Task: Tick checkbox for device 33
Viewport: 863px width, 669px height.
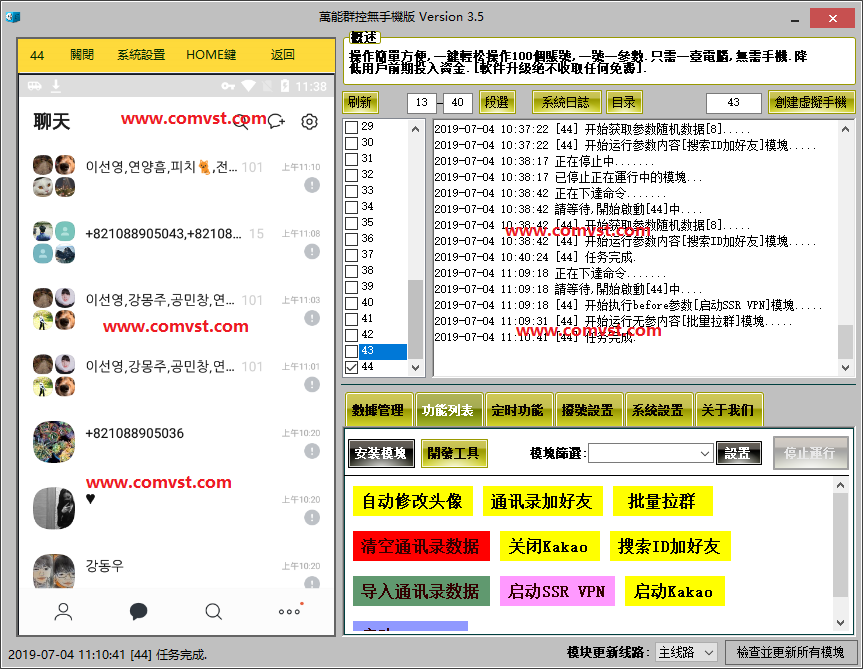Action: 351,191
